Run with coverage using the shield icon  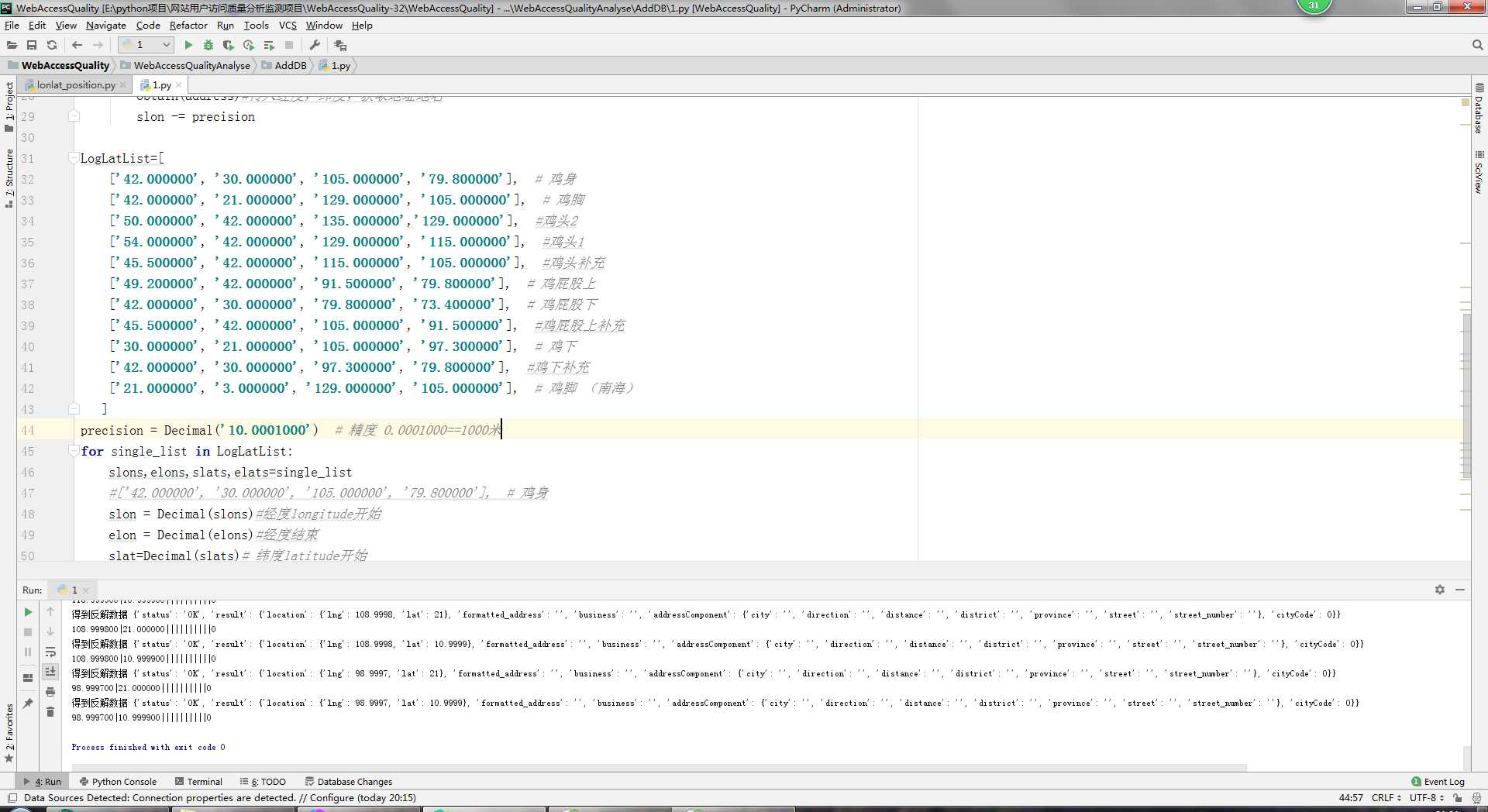tap(228, 45)
